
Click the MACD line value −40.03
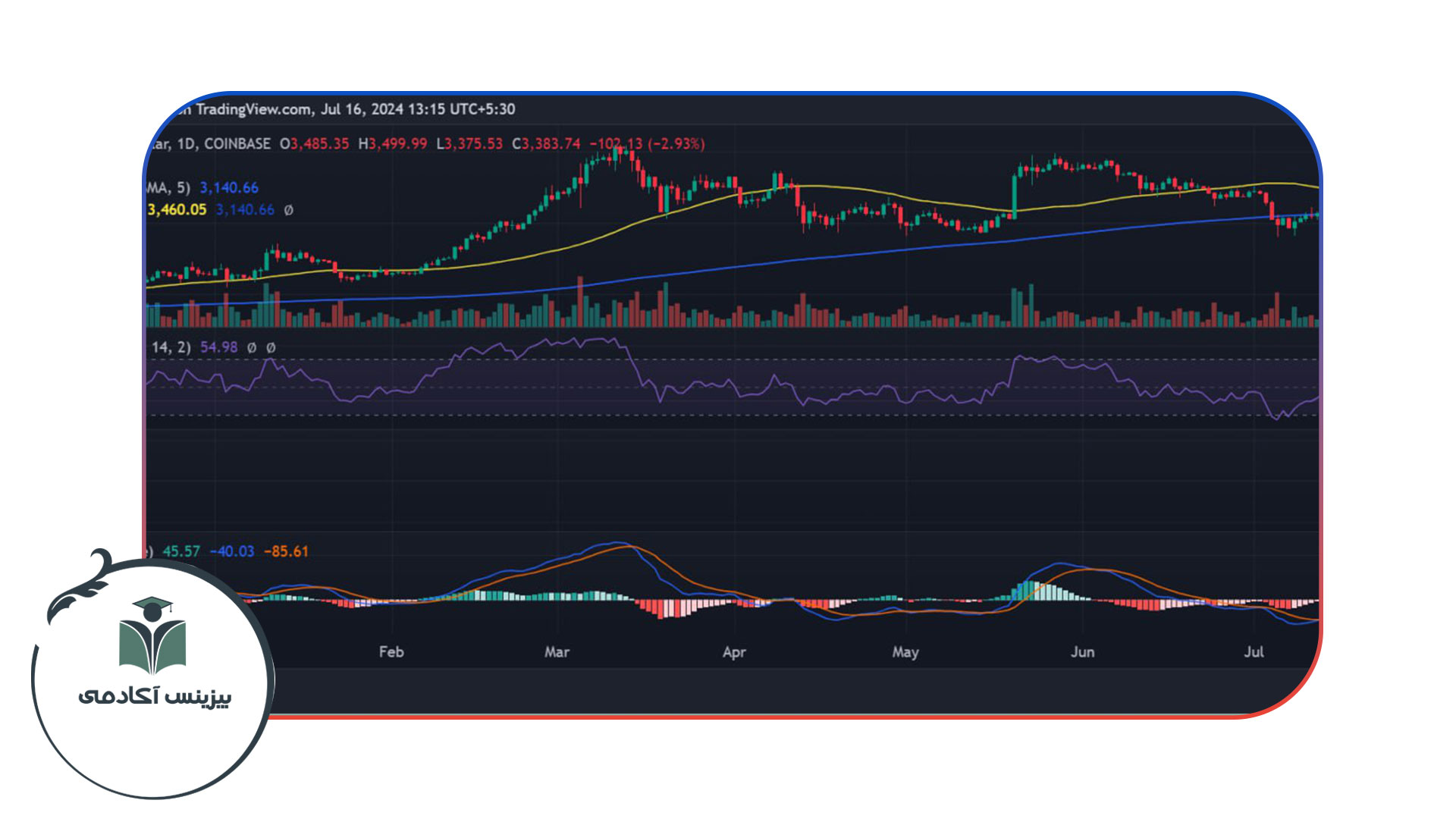[231, 551]
